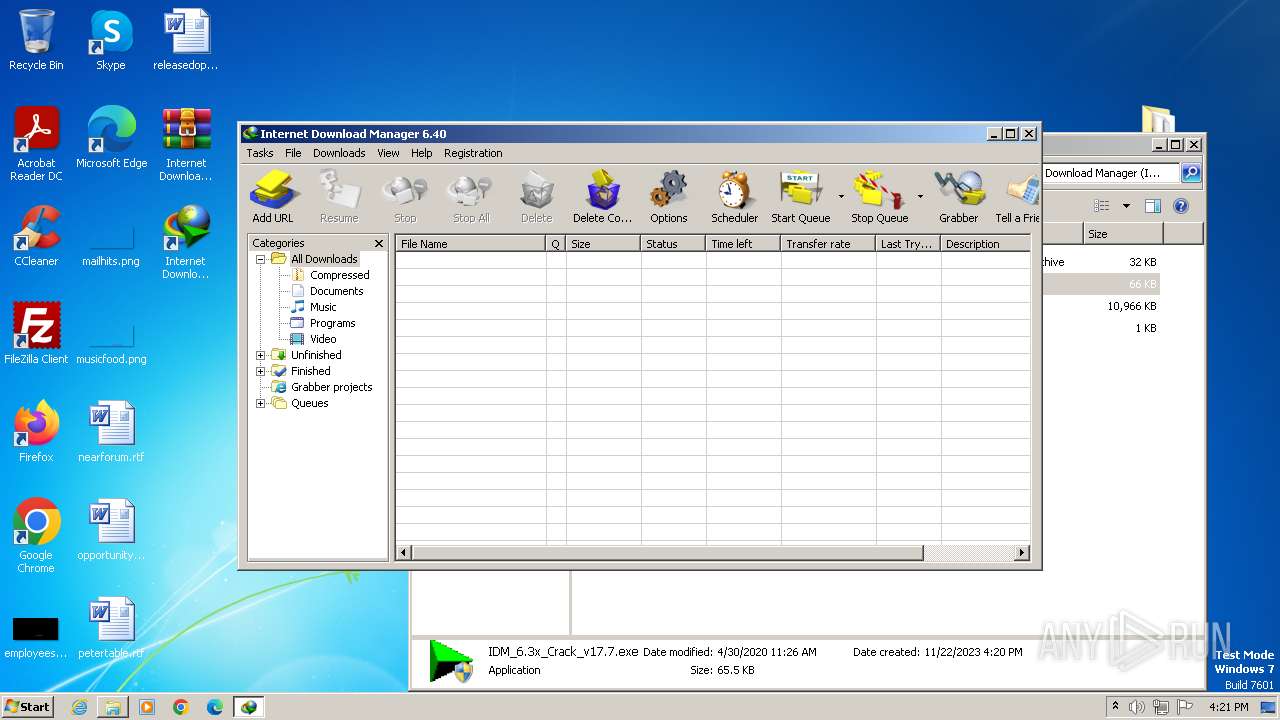Click the horizontal scrollbar left arrow
1280x720 pixels.
[x=404, y=552]
